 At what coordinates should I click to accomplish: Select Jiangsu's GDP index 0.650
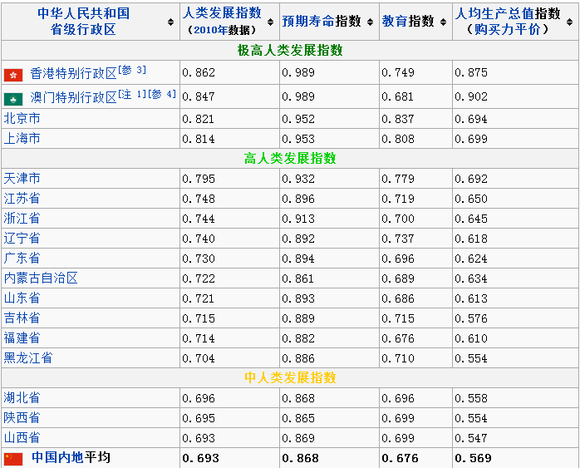click(471, 199)
